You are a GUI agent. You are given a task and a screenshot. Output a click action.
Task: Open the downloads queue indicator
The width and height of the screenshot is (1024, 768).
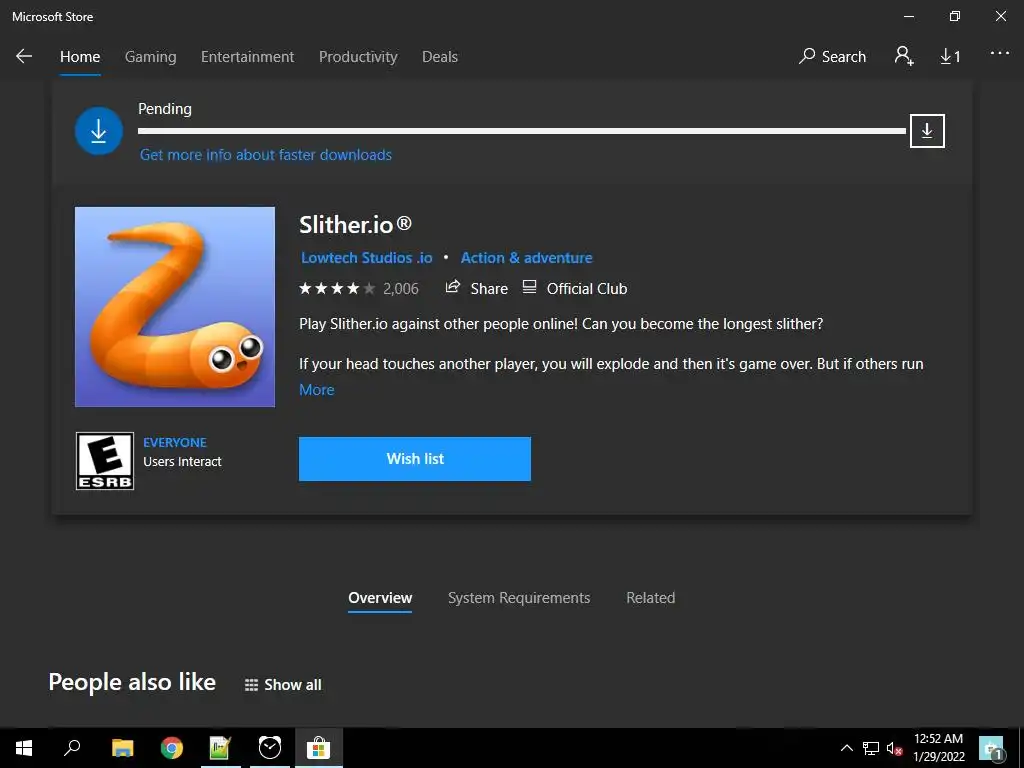[x=950, y=57]
